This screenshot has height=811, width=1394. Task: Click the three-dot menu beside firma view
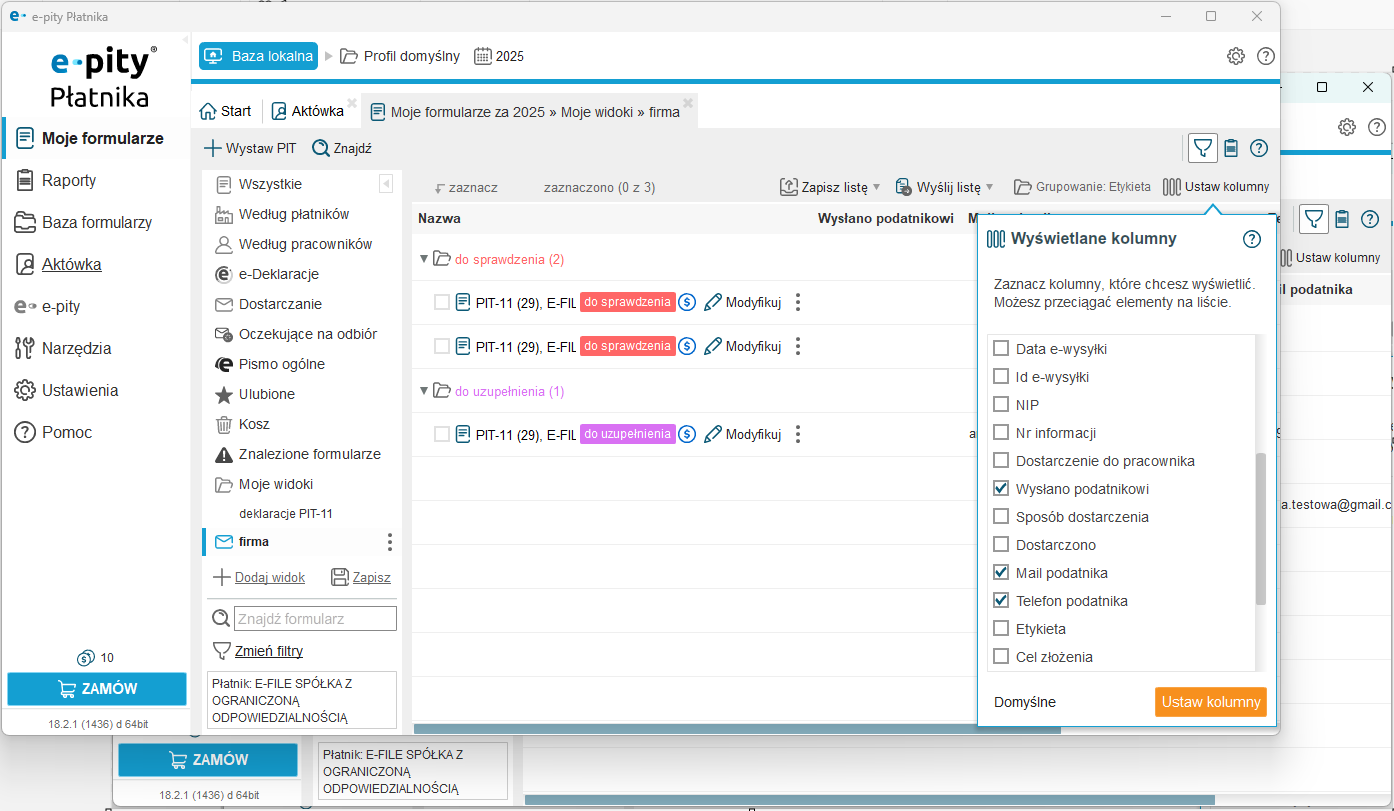(389, 542)
